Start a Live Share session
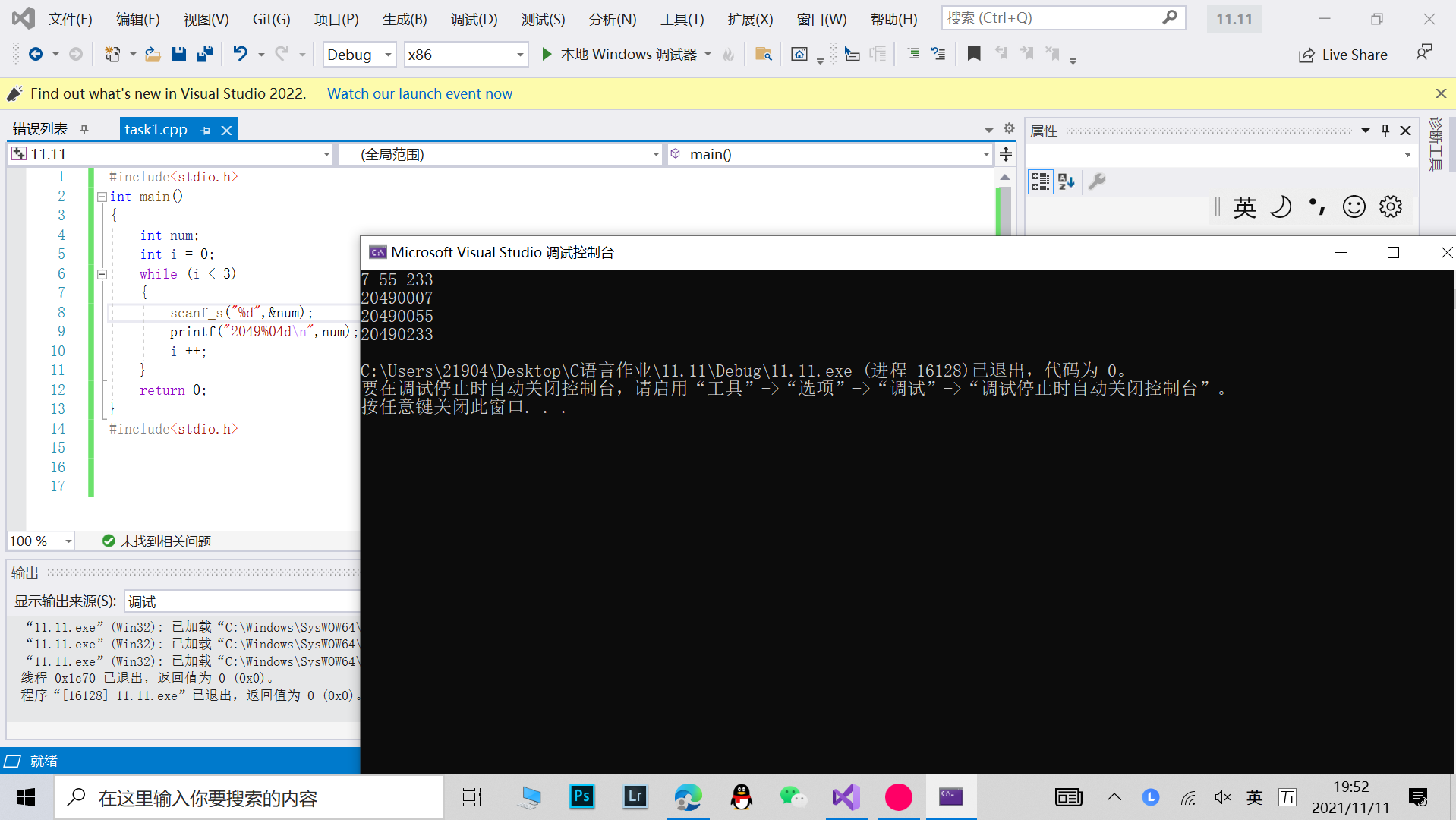1456x820 pixels. [1343, 55]
